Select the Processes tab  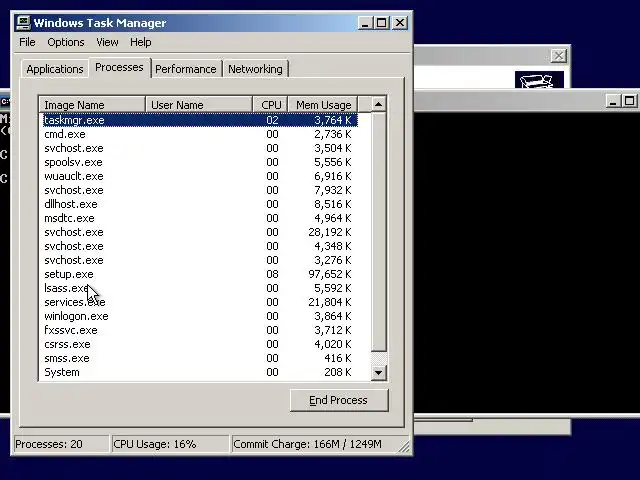click(x=119, y=67)
